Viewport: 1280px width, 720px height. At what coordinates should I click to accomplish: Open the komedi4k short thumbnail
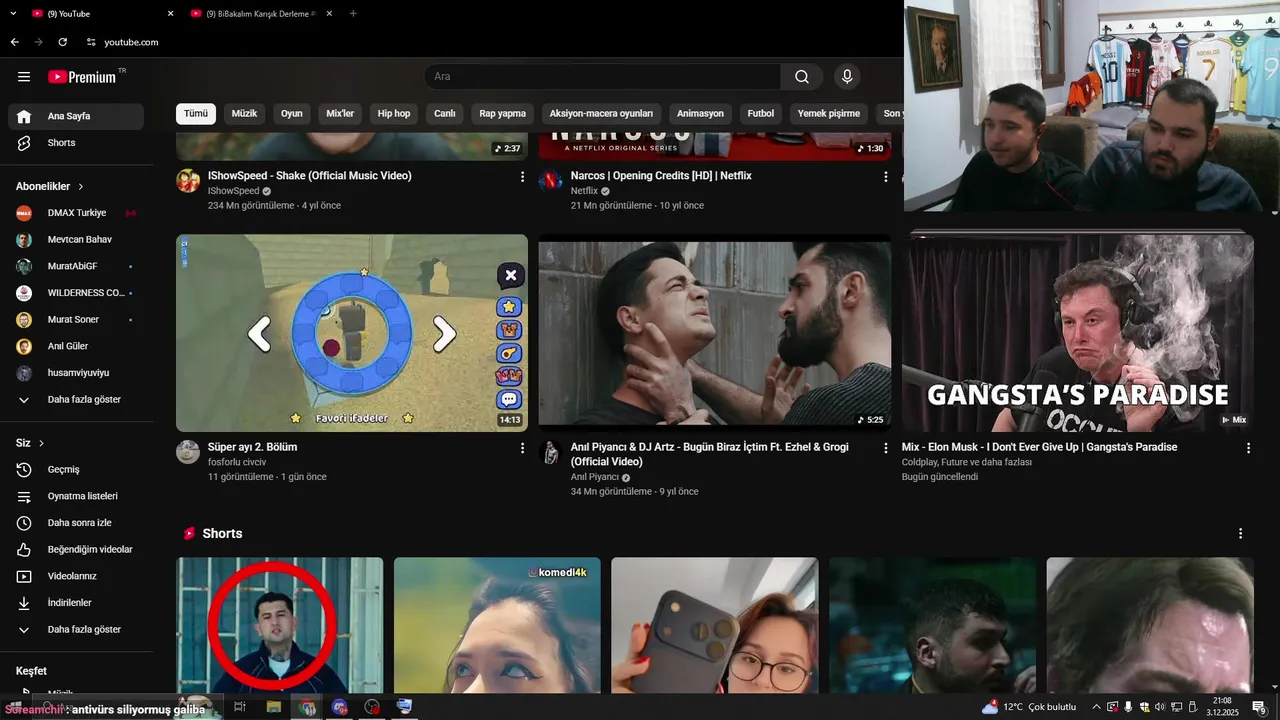497,625
